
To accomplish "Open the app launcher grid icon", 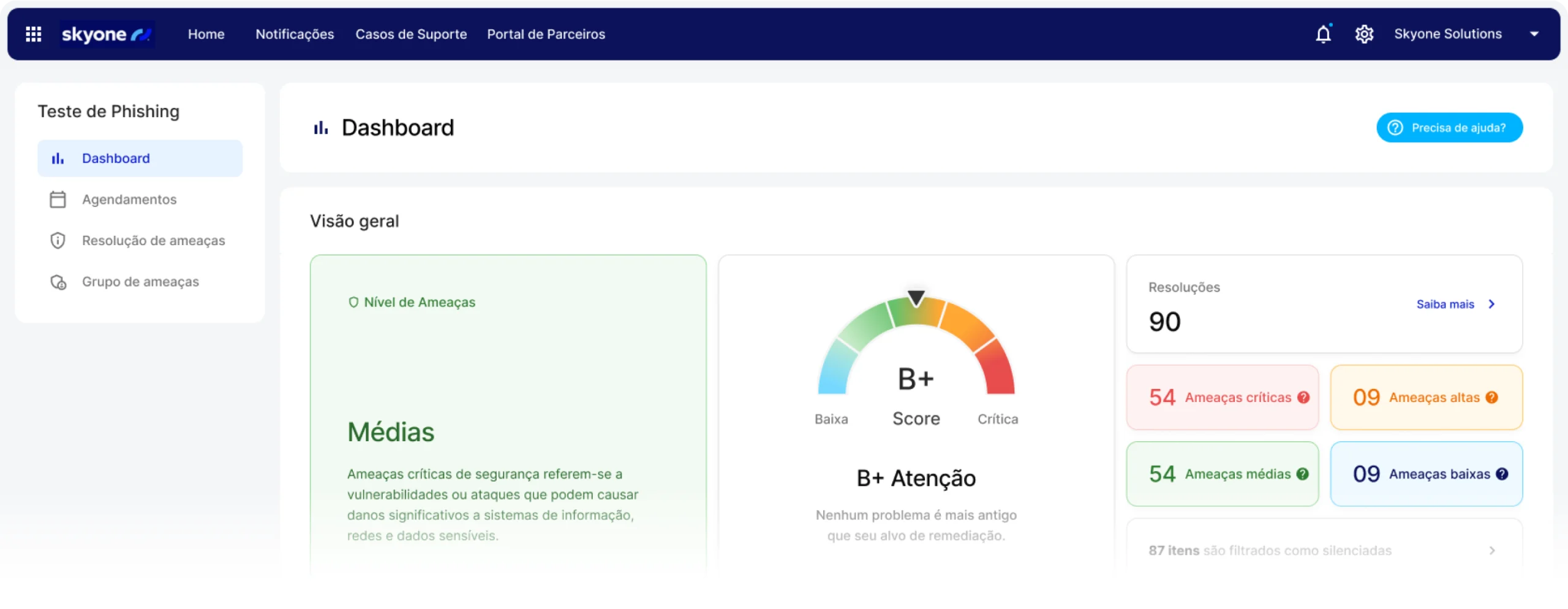I will click(34, 34).
